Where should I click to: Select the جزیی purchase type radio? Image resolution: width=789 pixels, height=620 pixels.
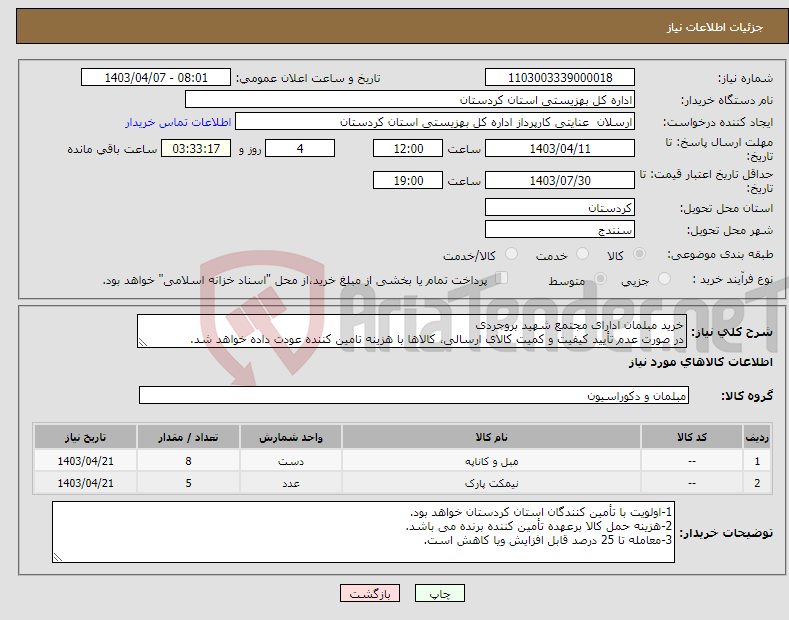coord(664,278)
